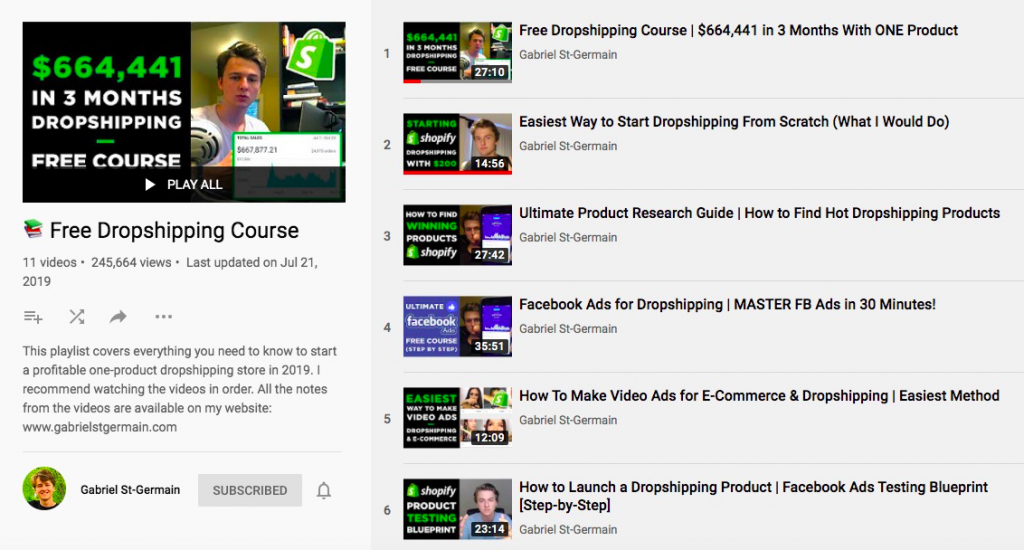Click the 'Last updated on Jul 21, 2019' text

[x=170, y=272]
